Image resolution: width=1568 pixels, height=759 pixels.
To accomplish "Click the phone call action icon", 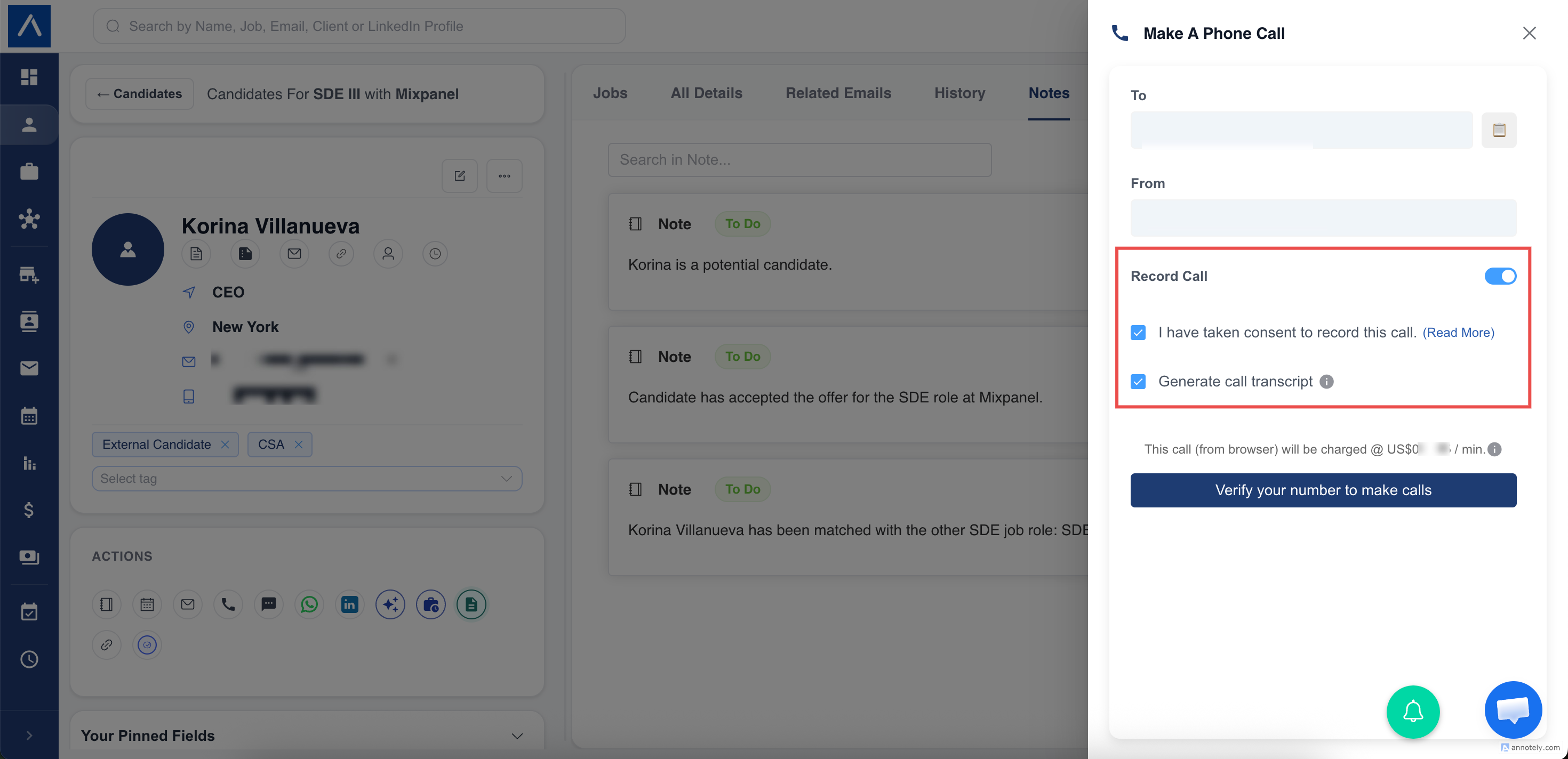I will 228,604.
